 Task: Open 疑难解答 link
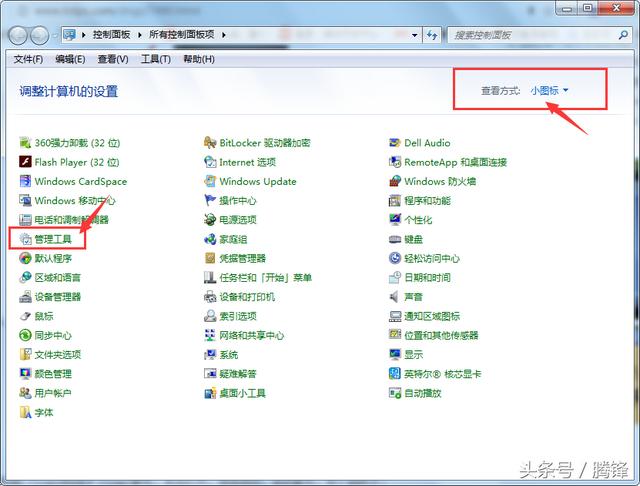pos(238,374)
